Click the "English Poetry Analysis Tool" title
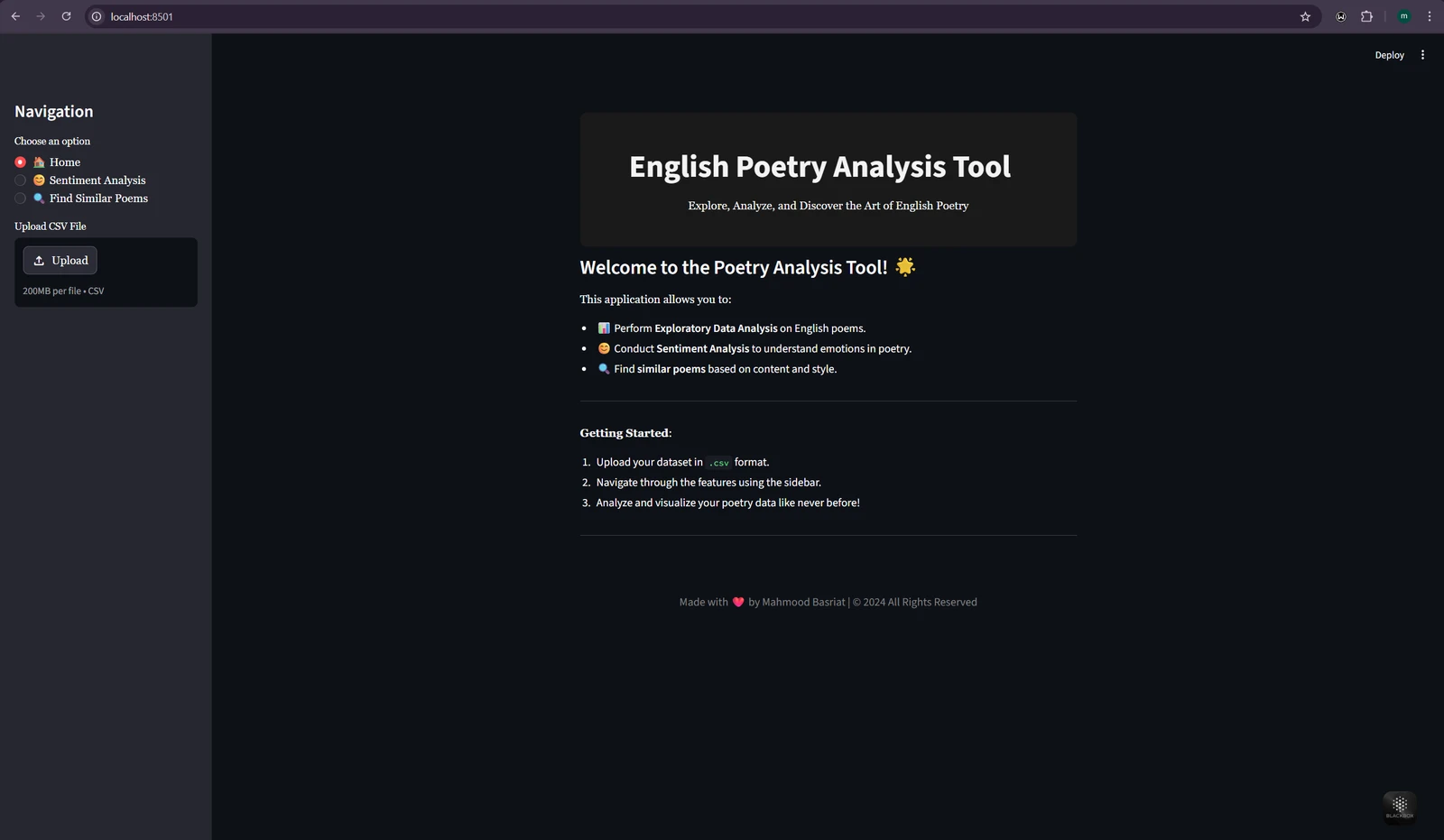The height and width of the screenshot is (840, 1444). (819, 167)
